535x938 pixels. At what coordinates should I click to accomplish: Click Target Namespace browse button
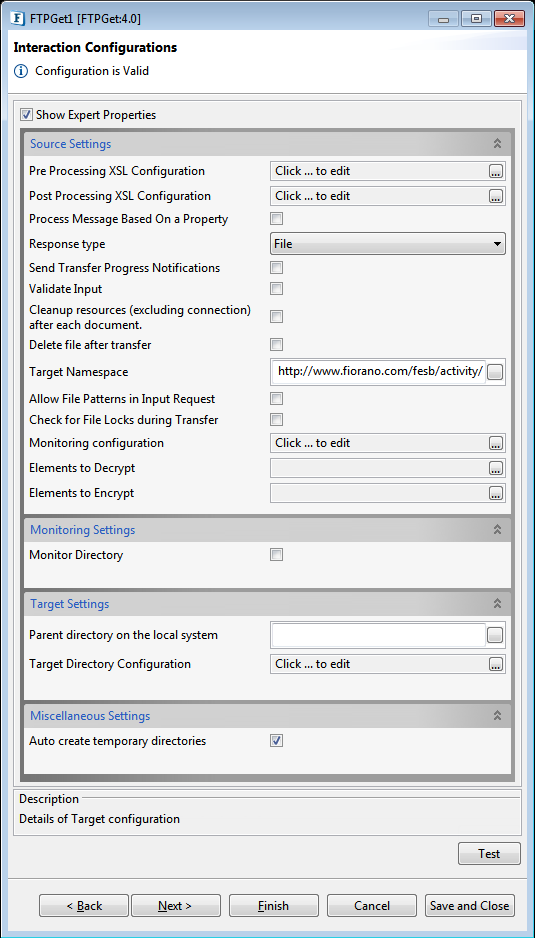(495, 372)
